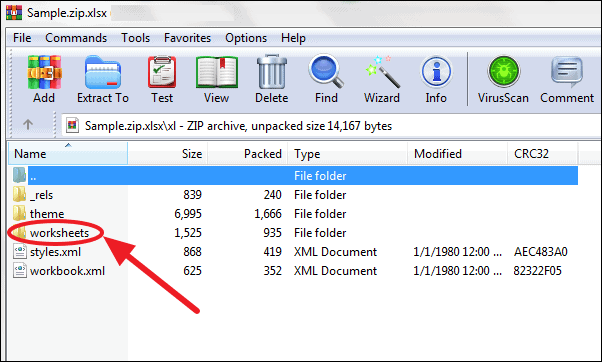Click the address bar path field

[x=331, y=126]
